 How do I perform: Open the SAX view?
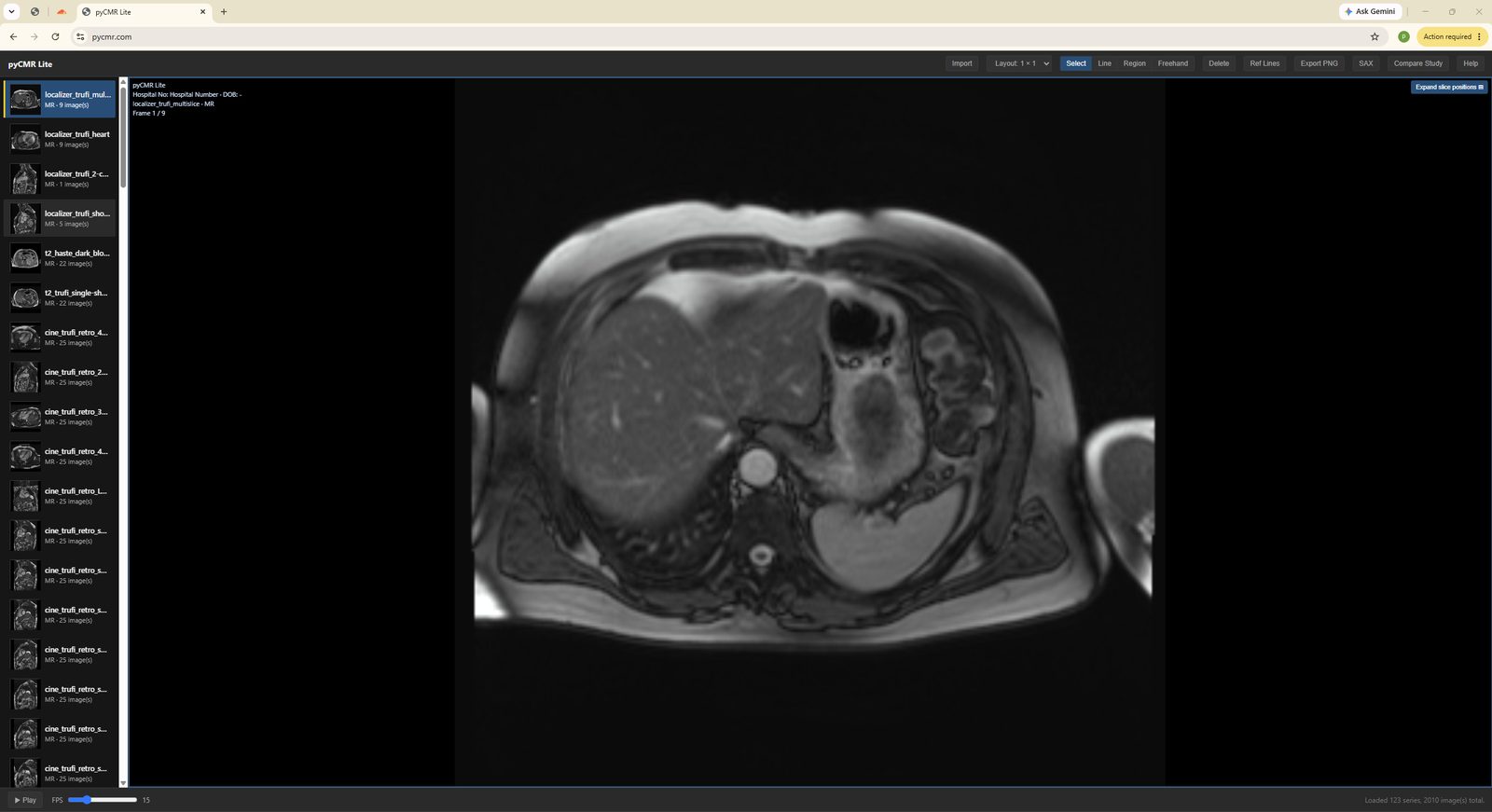[1365, 63]
